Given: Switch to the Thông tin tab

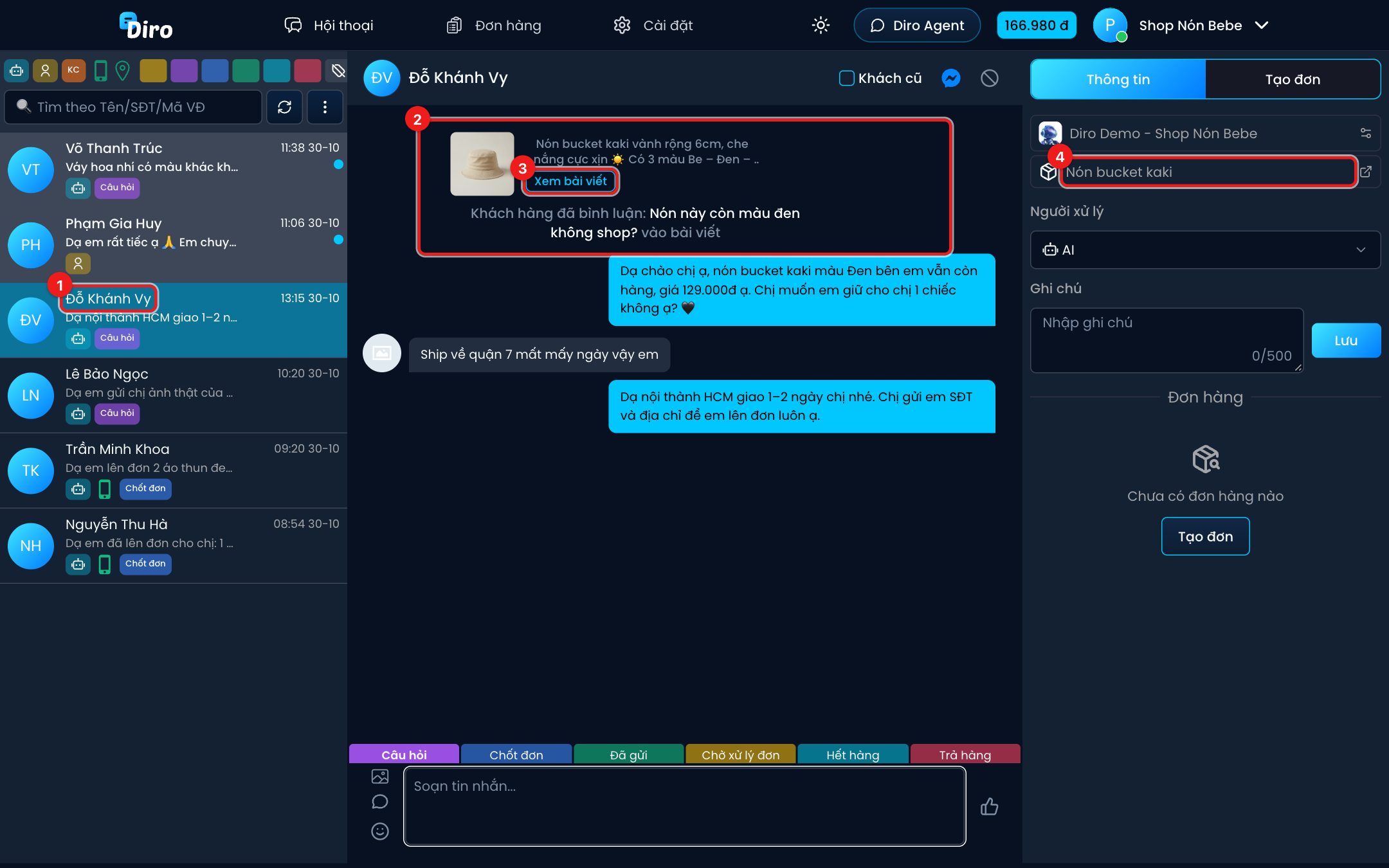Looking at the screenshot, I should point(1118,79).
